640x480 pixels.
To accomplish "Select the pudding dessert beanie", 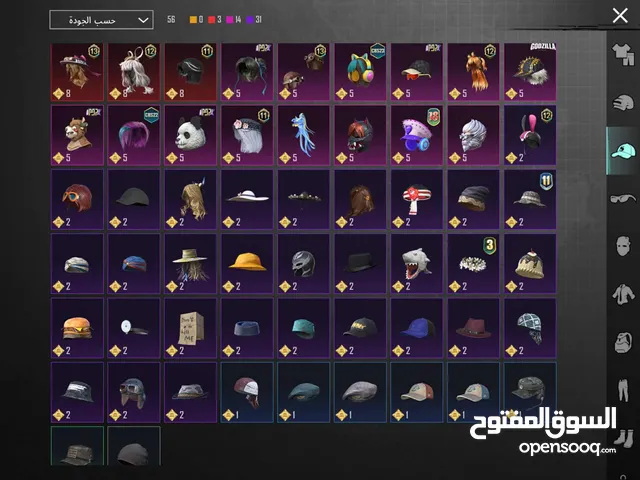I will 530,264.
